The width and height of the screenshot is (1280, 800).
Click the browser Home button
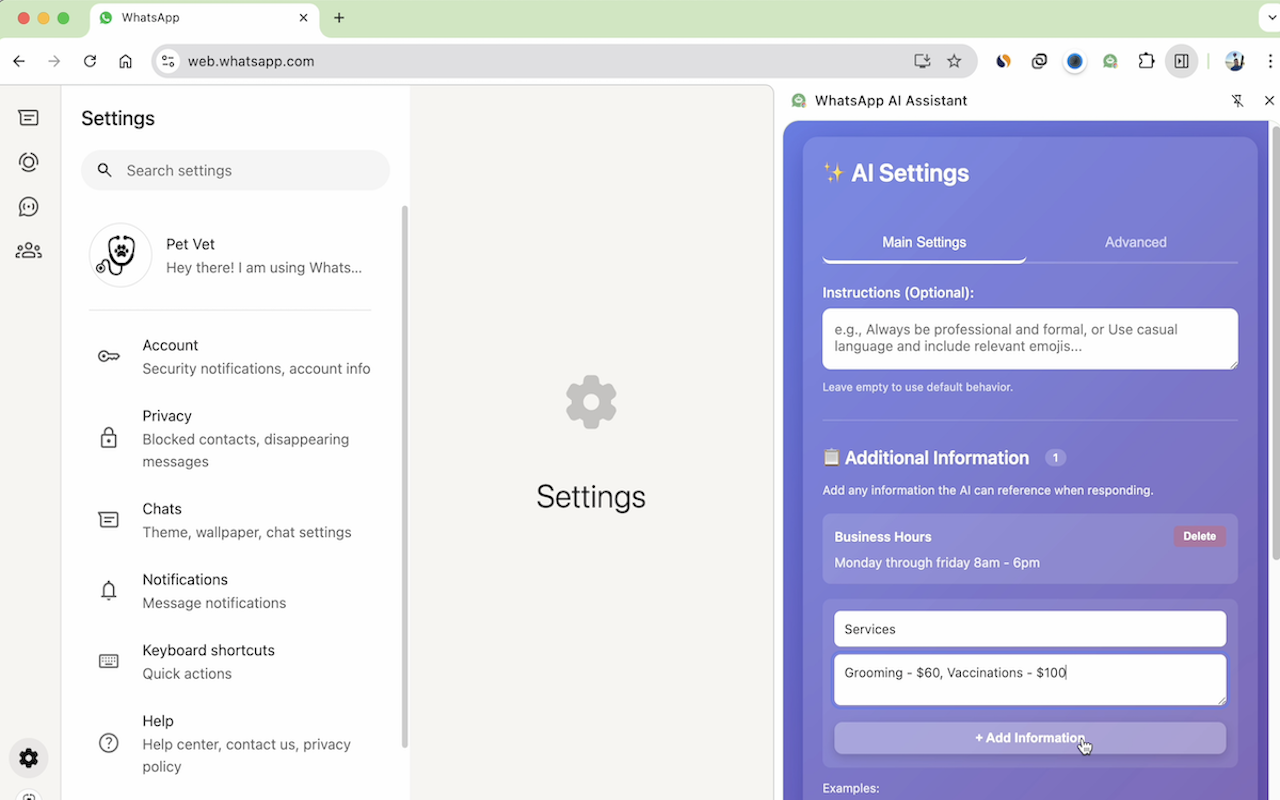point(125,61)
